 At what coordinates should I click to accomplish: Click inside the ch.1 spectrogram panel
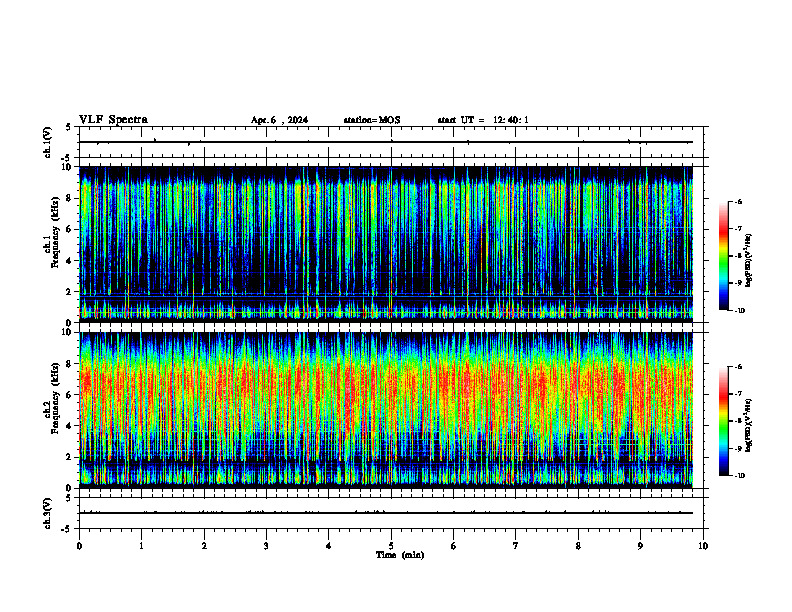point(386,244)
